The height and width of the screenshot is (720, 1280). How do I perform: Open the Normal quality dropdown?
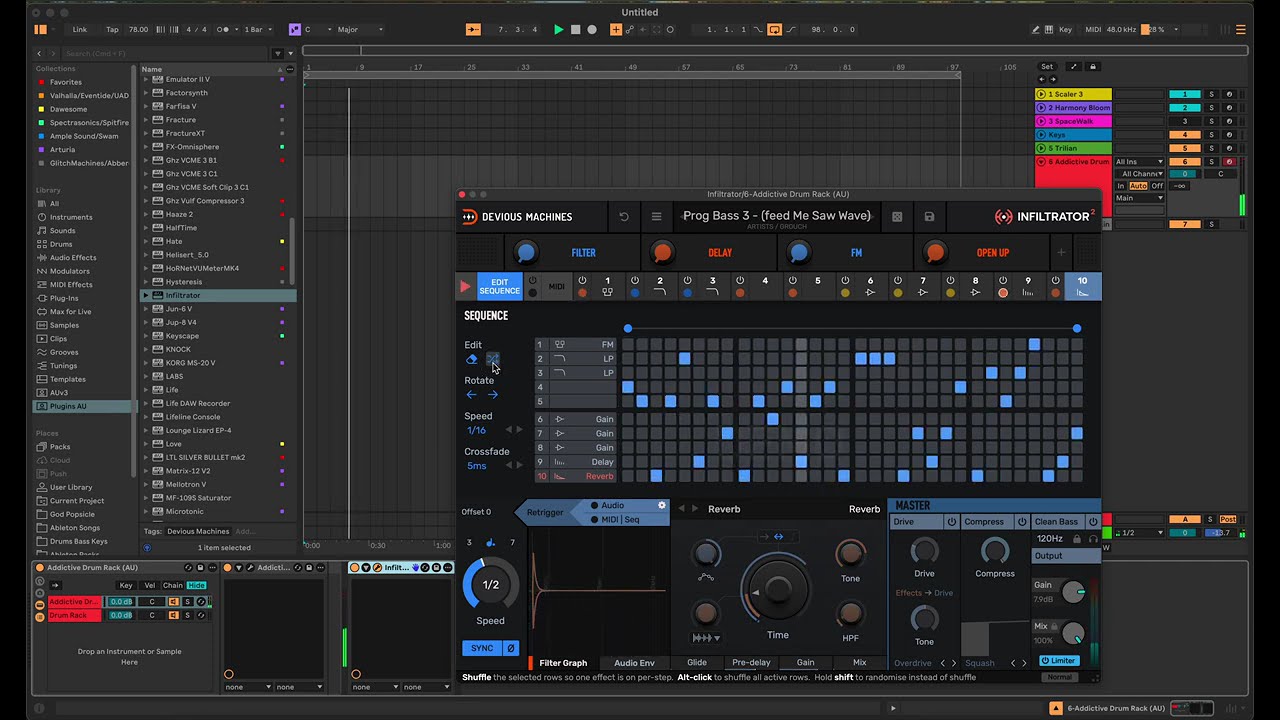click(1059, 677)
